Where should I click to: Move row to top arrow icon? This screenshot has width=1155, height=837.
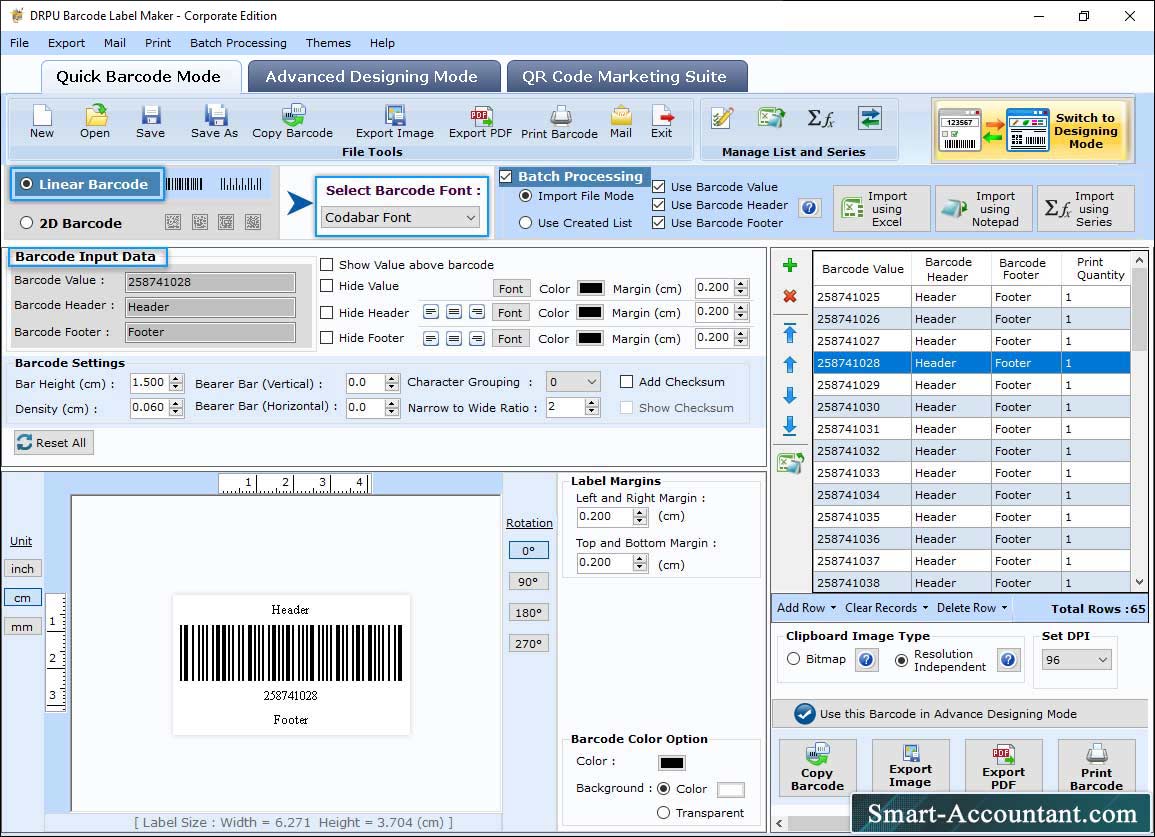point(790,333)
